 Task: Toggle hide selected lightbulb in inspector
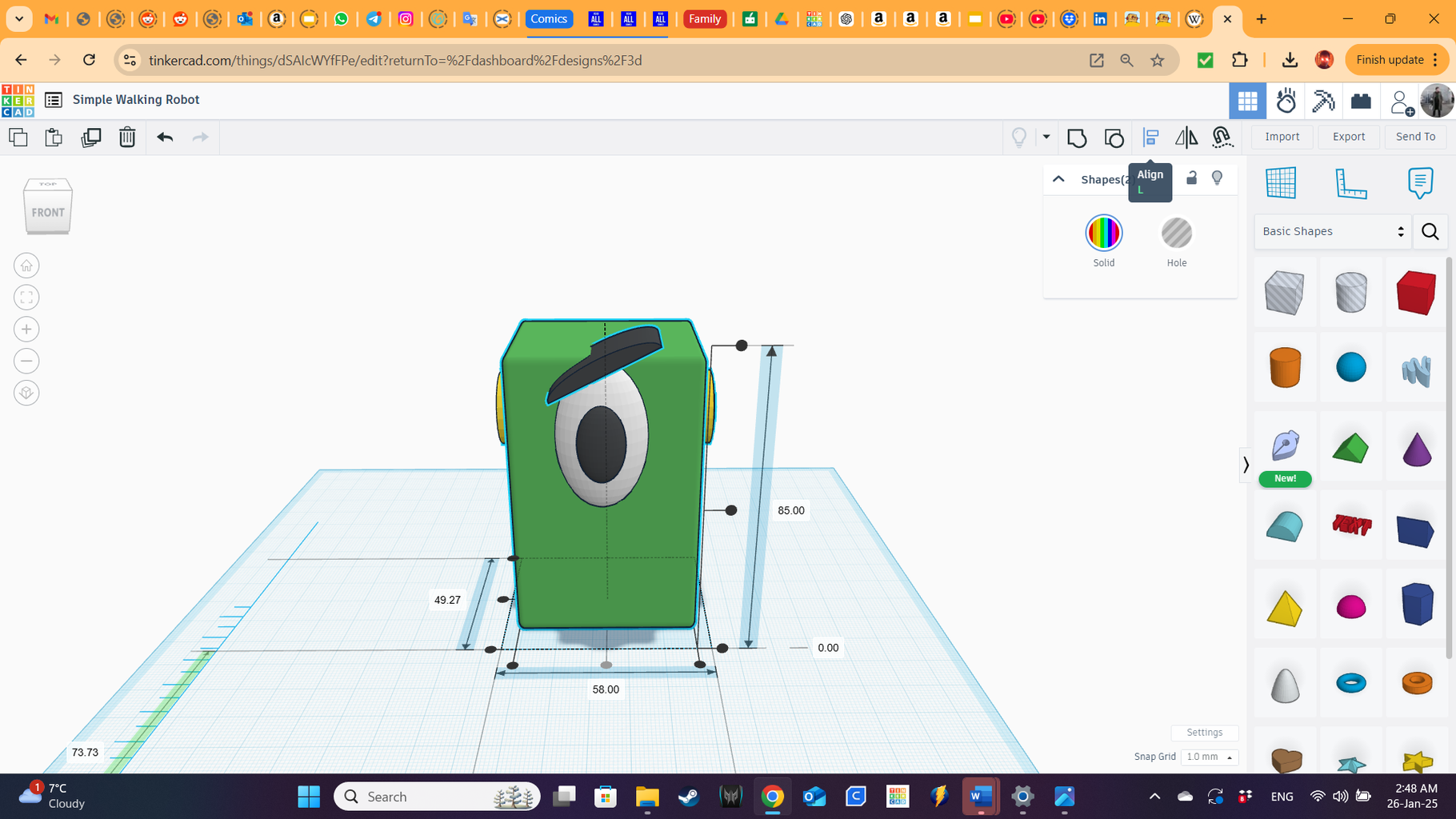click(x=1217, y=178)
